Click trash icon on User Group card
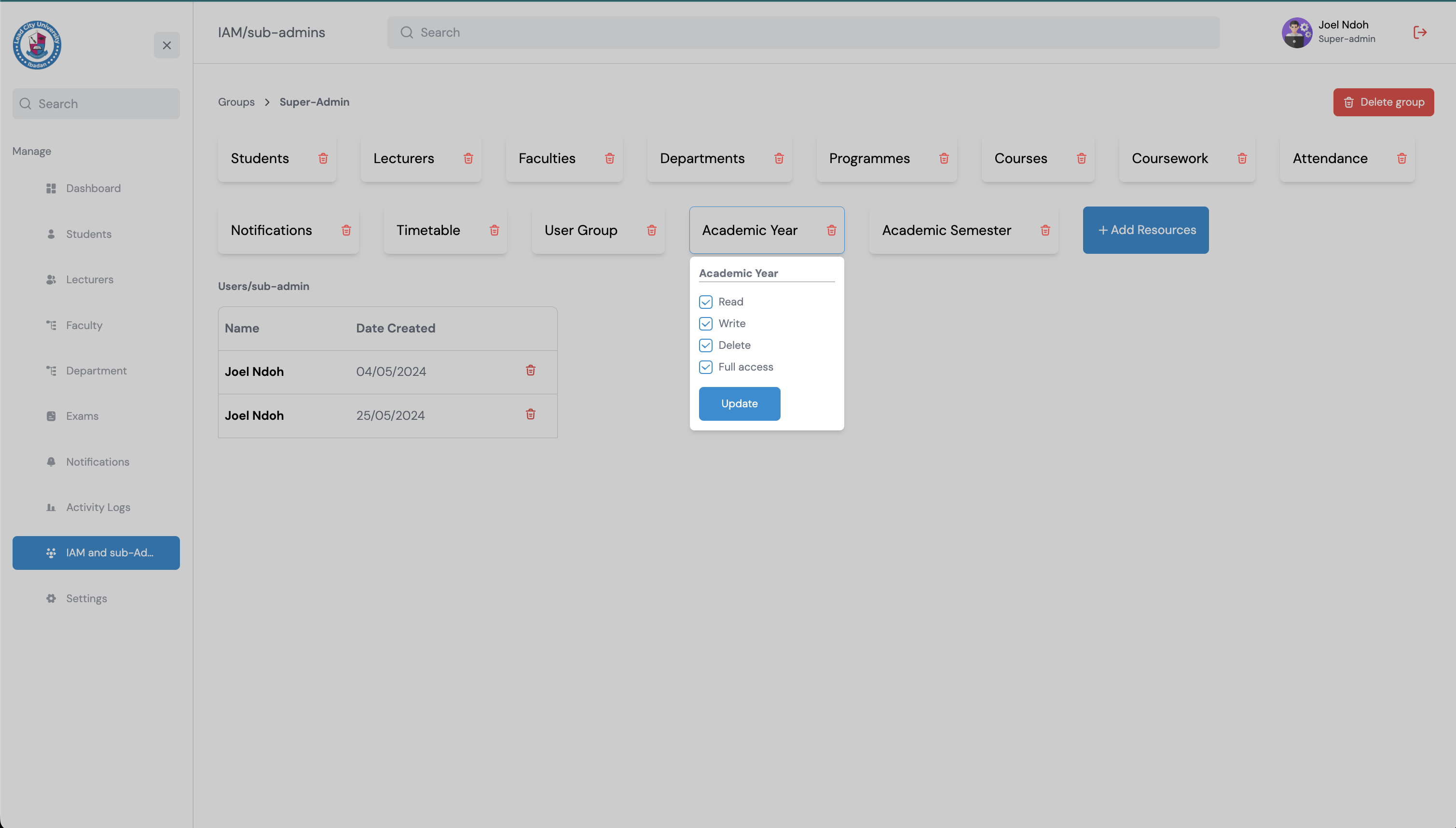 point(651,230)
